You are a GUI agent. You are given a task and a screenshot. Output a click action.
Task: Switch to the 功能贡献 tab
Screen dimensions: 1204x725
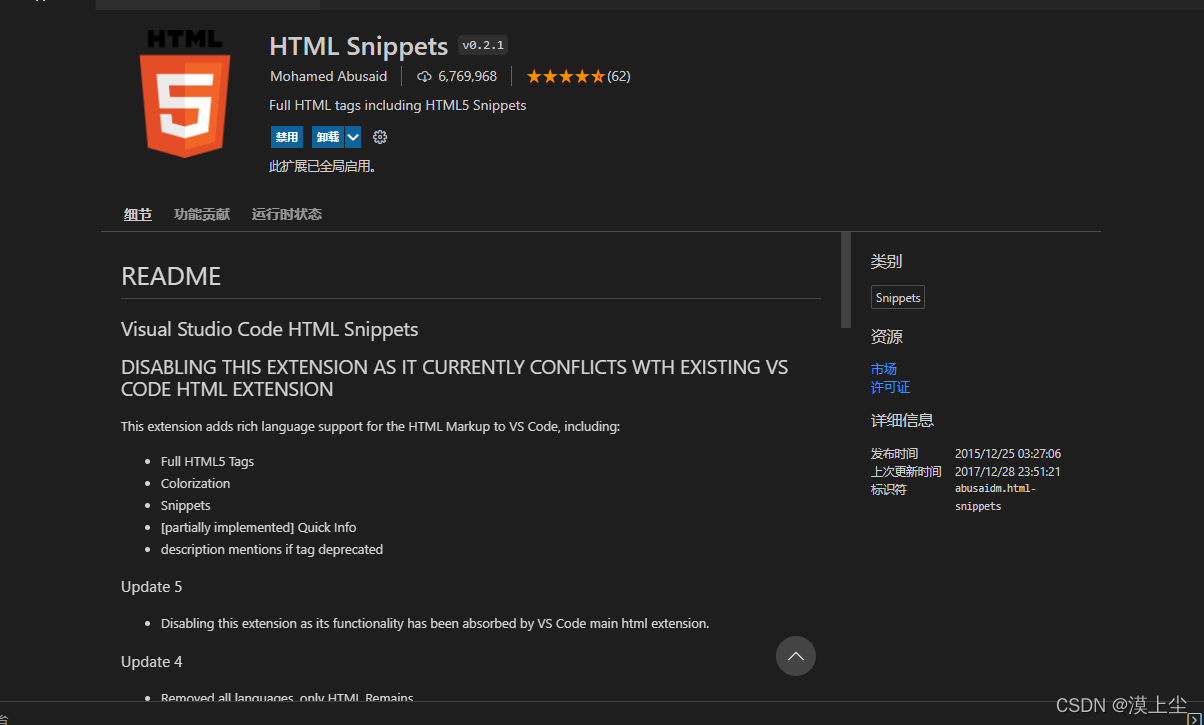pos(202,214)
